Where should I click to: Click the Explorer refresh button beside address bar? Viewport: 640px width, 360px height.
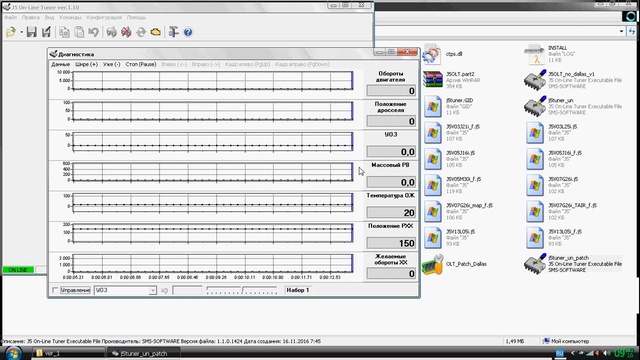click(632, 31)
